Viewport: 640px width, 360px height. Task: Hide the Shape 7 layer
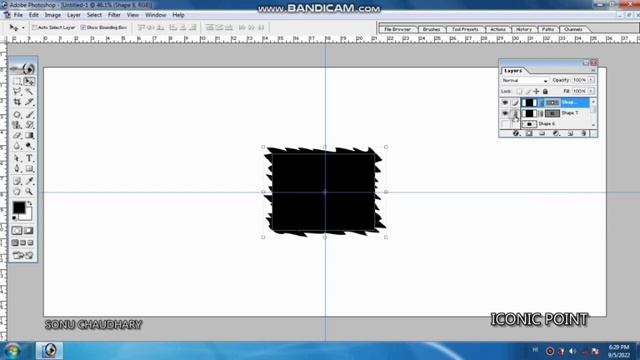point(505,113)
